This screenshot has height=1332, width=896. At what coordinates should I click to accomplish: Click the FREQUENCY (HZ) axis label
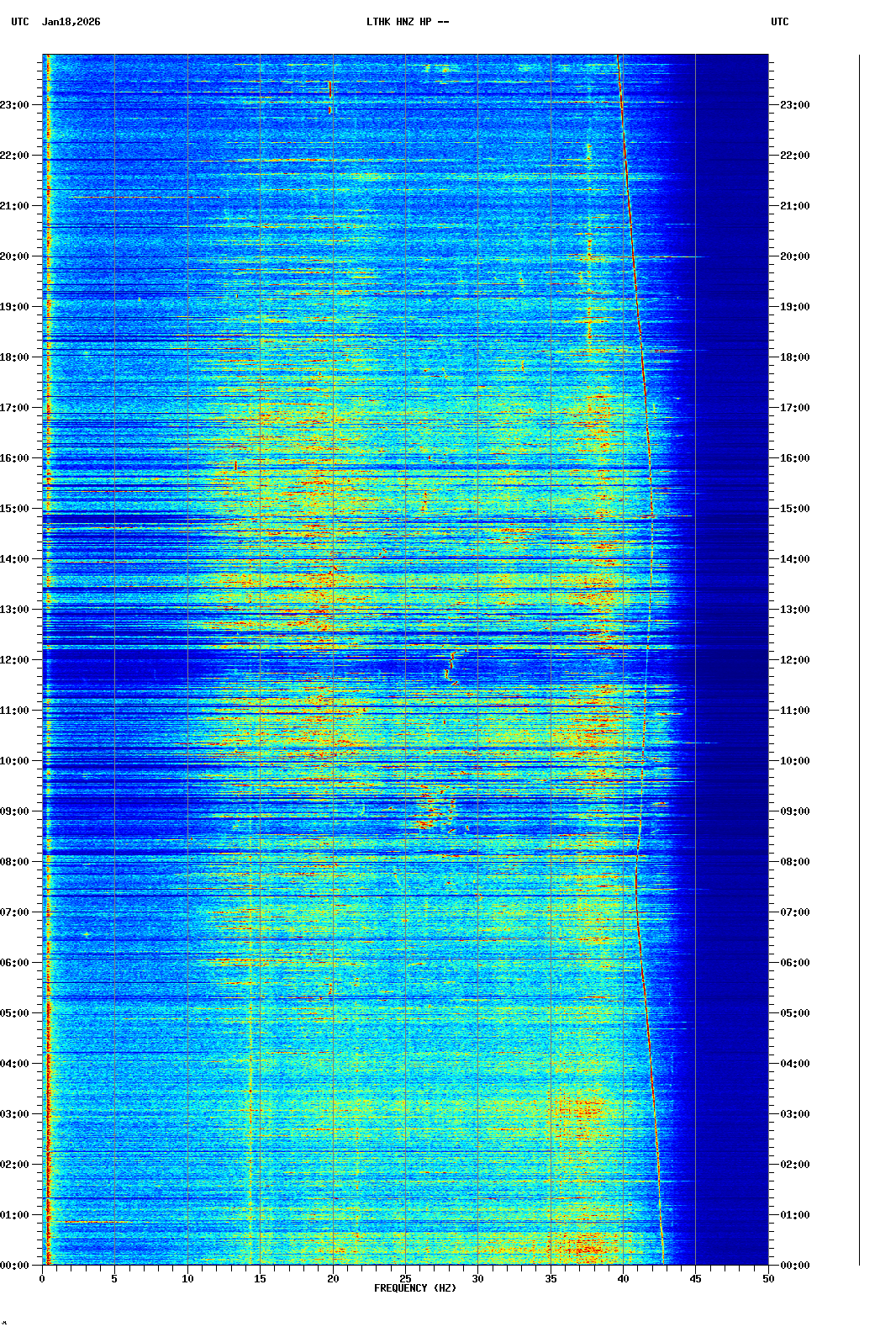click(414, 1288)
